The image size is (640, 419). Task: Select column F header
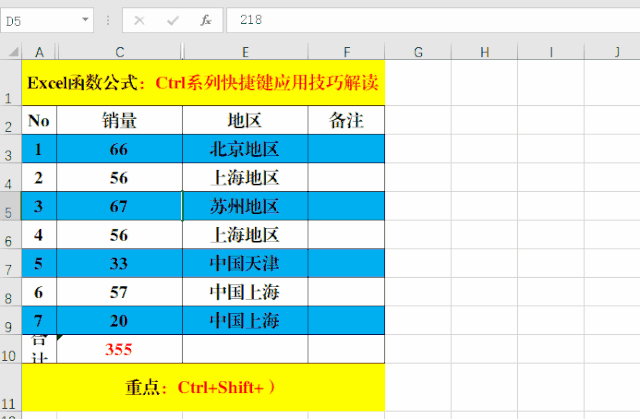347,52
